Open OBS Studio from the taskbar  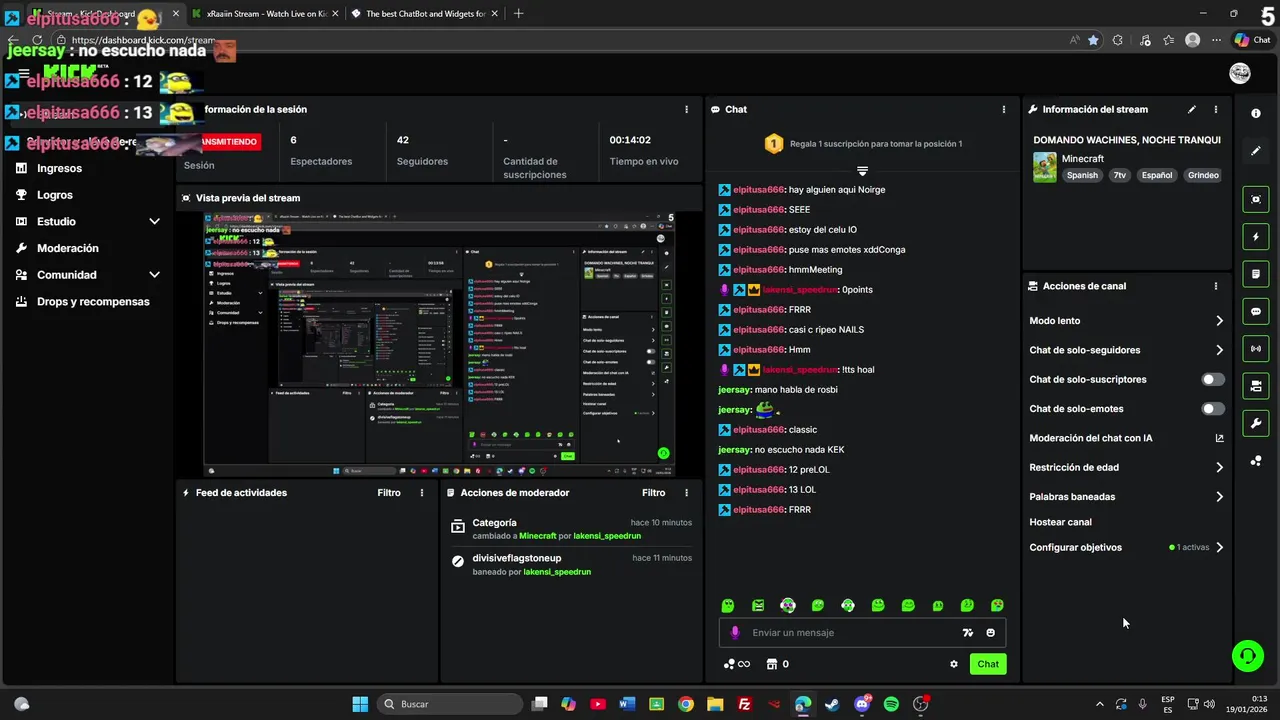[921, 704]
